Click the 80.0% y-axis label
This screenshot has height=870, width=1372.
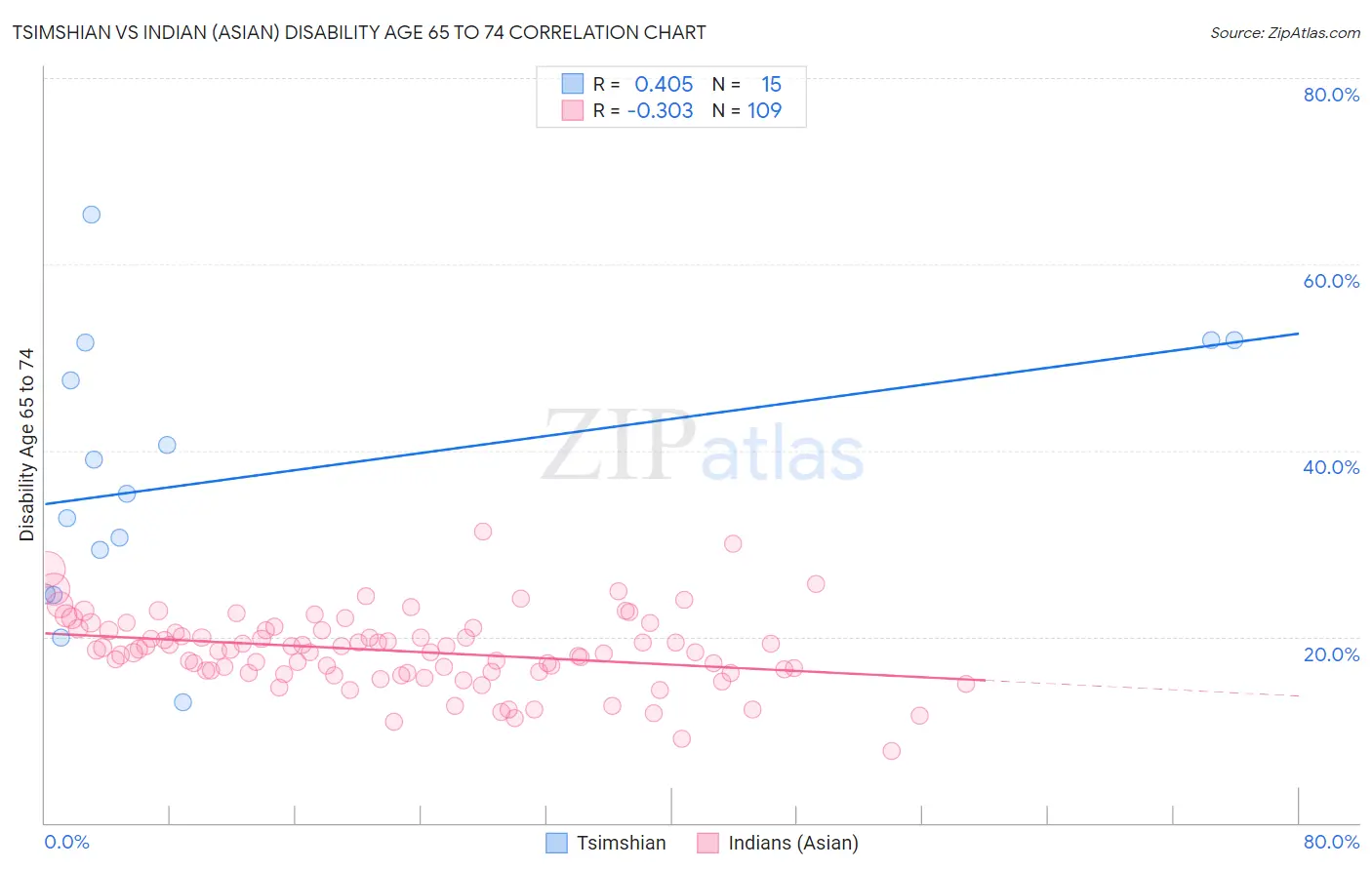point(1331,95)
